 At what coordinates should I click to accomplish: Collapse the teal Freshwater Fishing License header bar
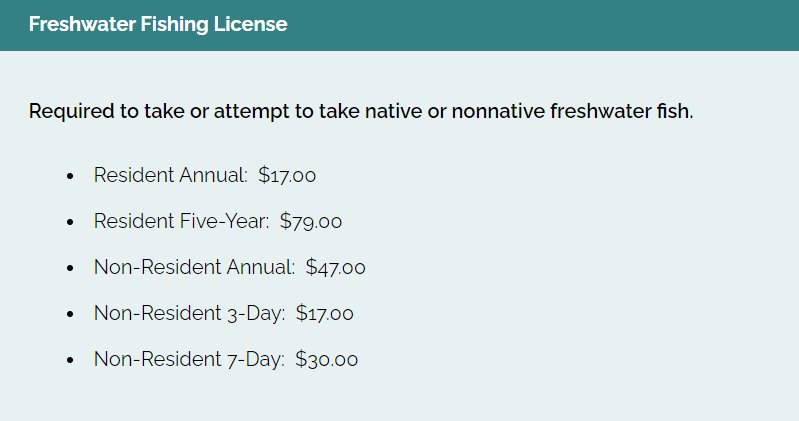pyautogui.click(x=400, y=25)
